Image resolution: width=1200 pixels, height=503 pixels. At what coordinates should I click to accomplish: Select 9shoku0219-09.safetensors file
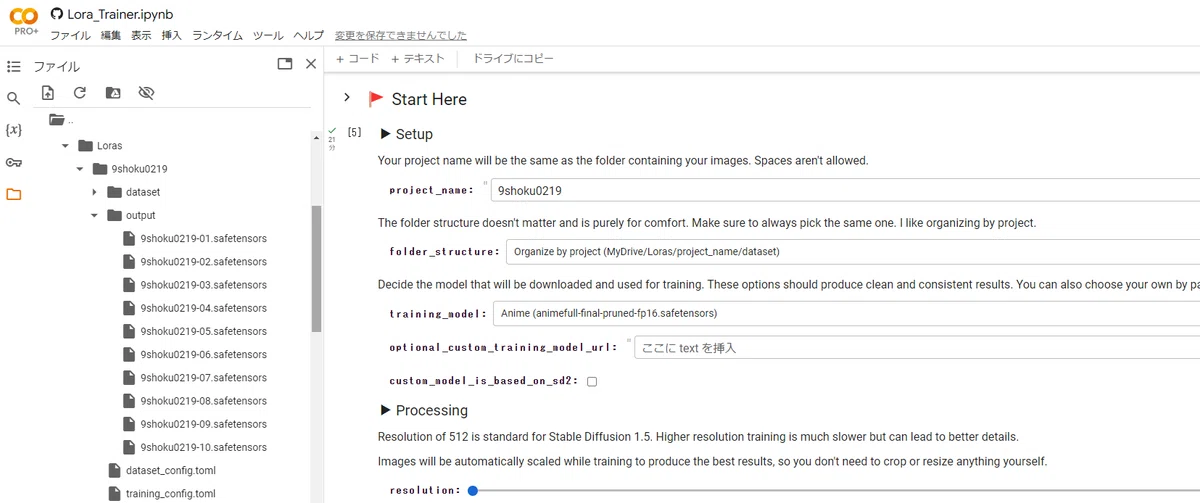coord(204,424)
